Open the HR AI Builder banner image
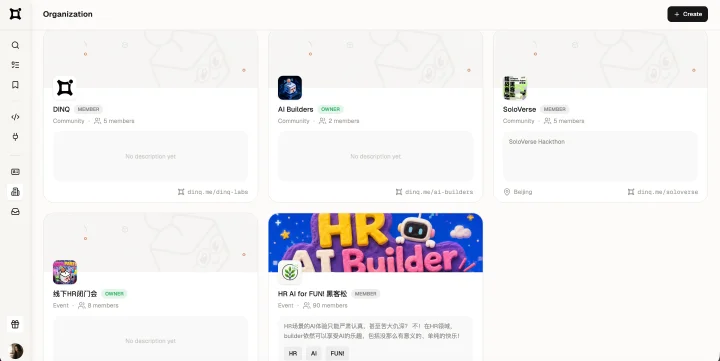Screen dimensions: 720x361 point(376,243)
